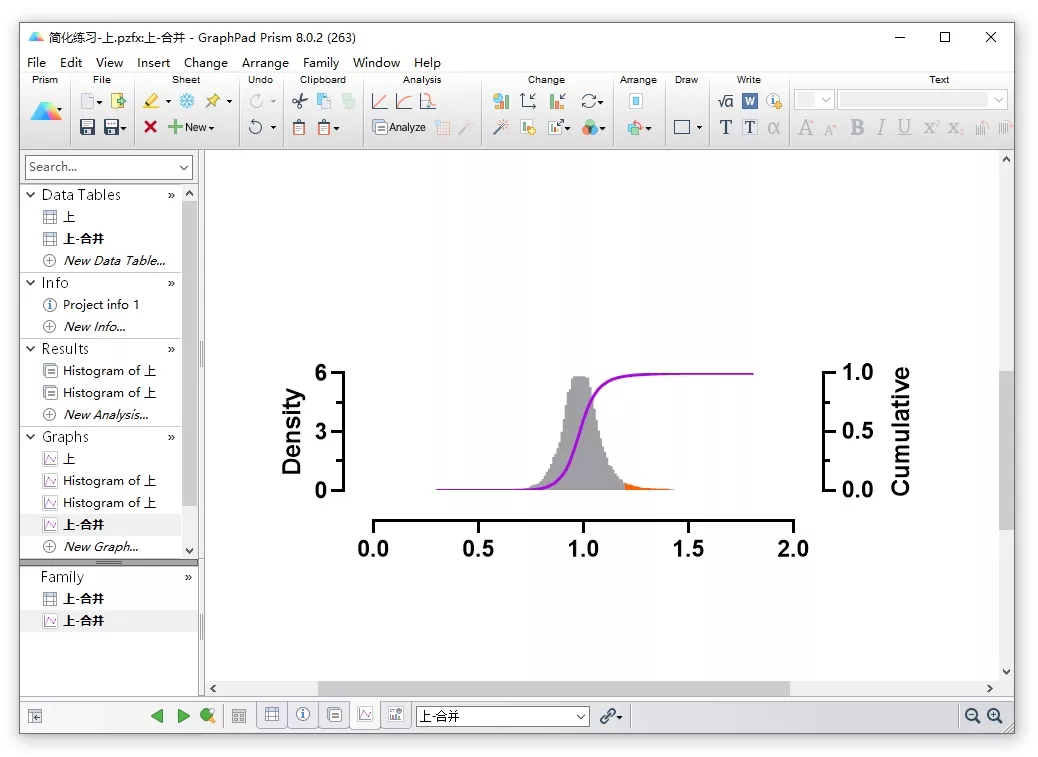Click the blue Word icon in Write
Viewport: 1038px width, 757px height.
click(x=749, y=101)
